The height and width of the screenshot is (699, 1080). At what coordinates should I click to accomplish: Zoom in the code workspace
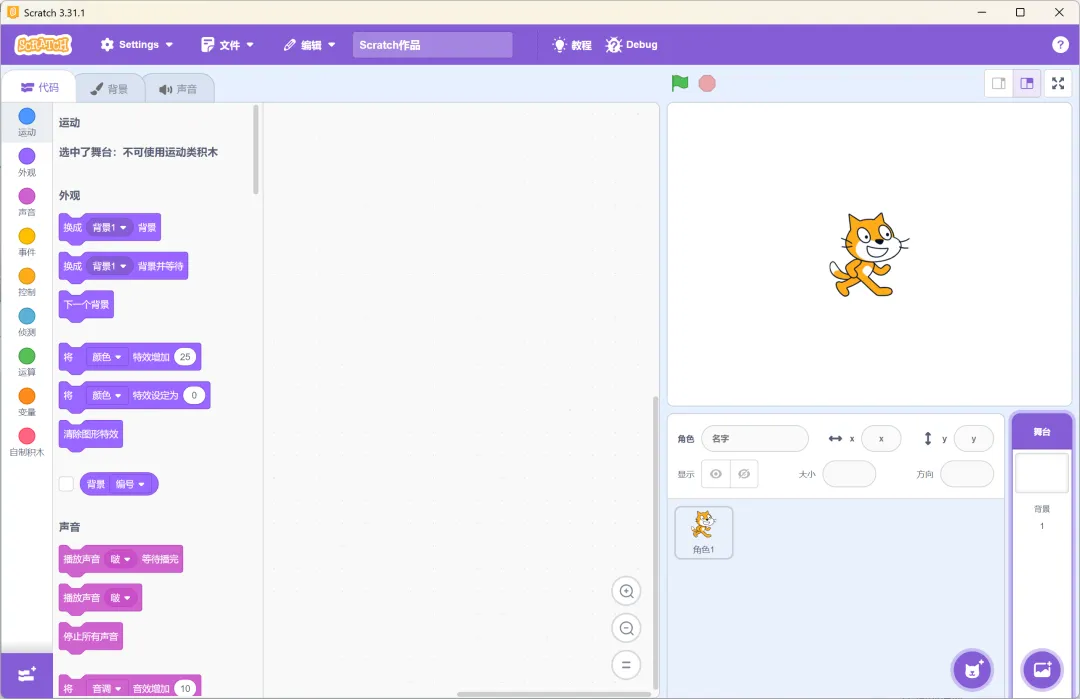coord(626,591)
